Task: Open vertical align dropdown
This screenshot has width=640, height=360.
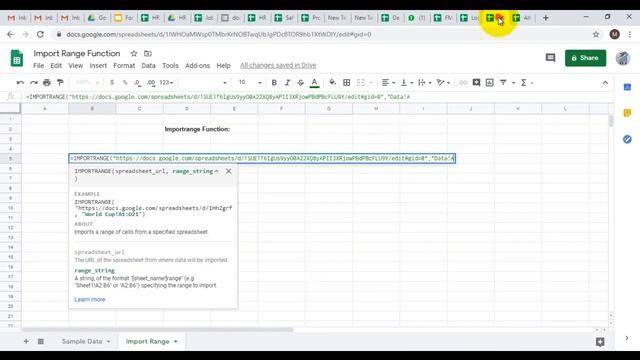Action: pyautogui.click(x=407, y=82)
